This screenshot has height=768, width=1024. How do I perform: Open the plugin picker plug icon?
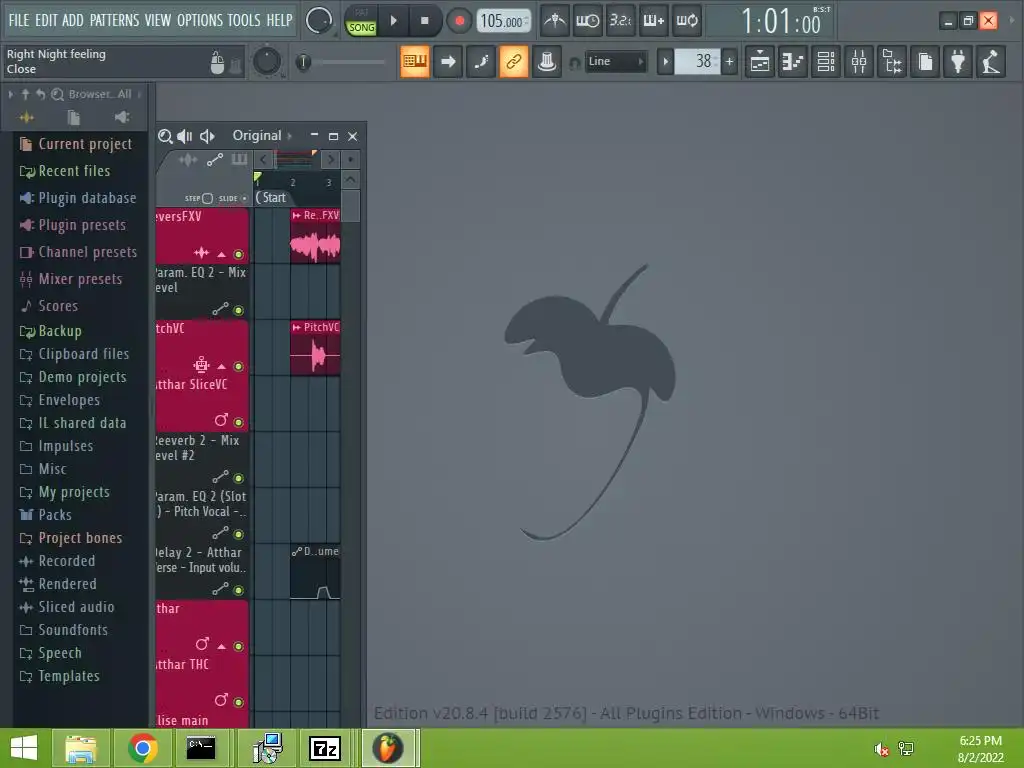coord(958,62)
